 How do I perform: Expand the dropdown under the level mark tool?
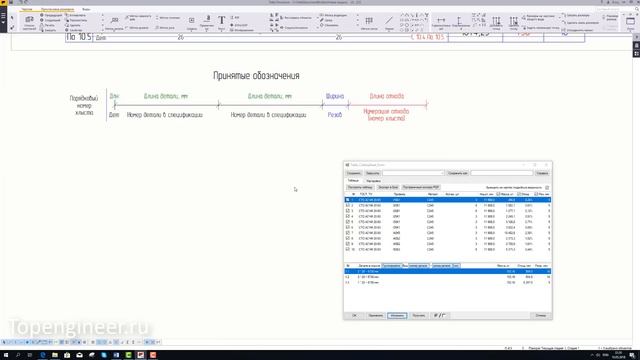point(207,30)
